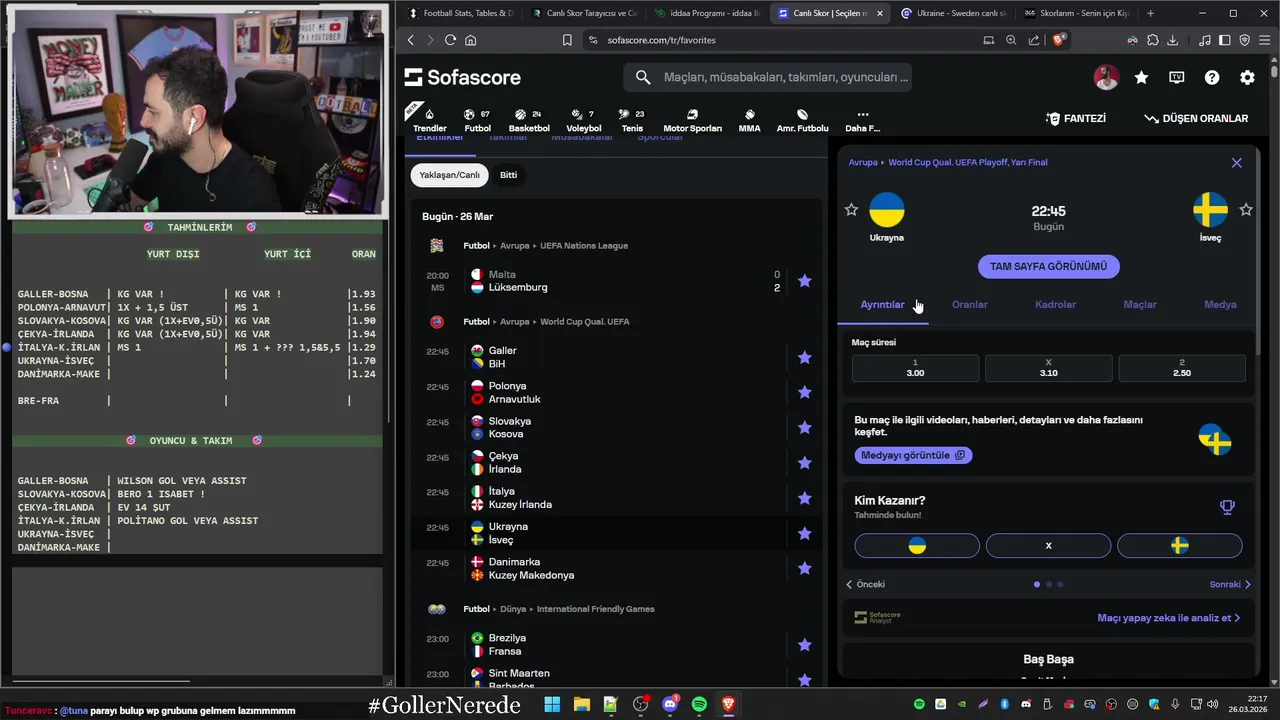The width and height of the screenshot is (1280, 720).
Task: Toggle the browser sidebar panel
Action: click(x=1224, y=40)
